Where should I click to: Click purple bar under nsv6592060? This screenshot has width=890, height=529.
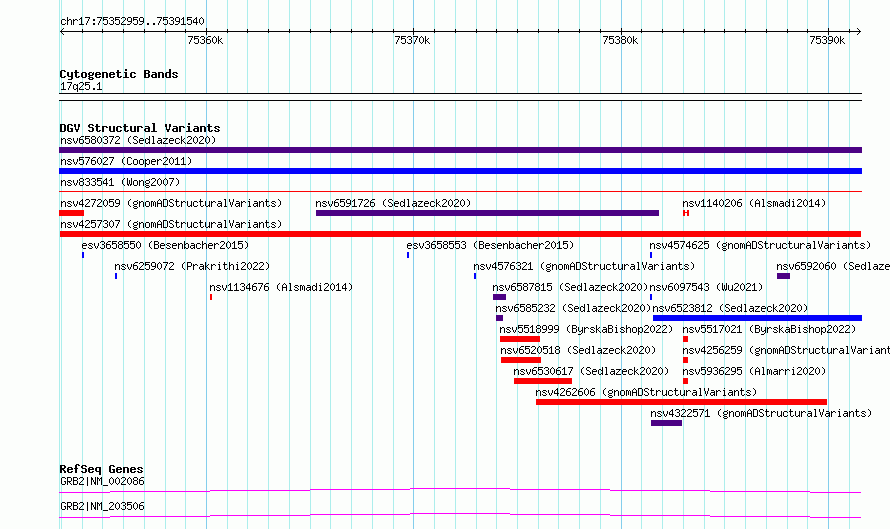pyautogui.click(x=783, y=276)
